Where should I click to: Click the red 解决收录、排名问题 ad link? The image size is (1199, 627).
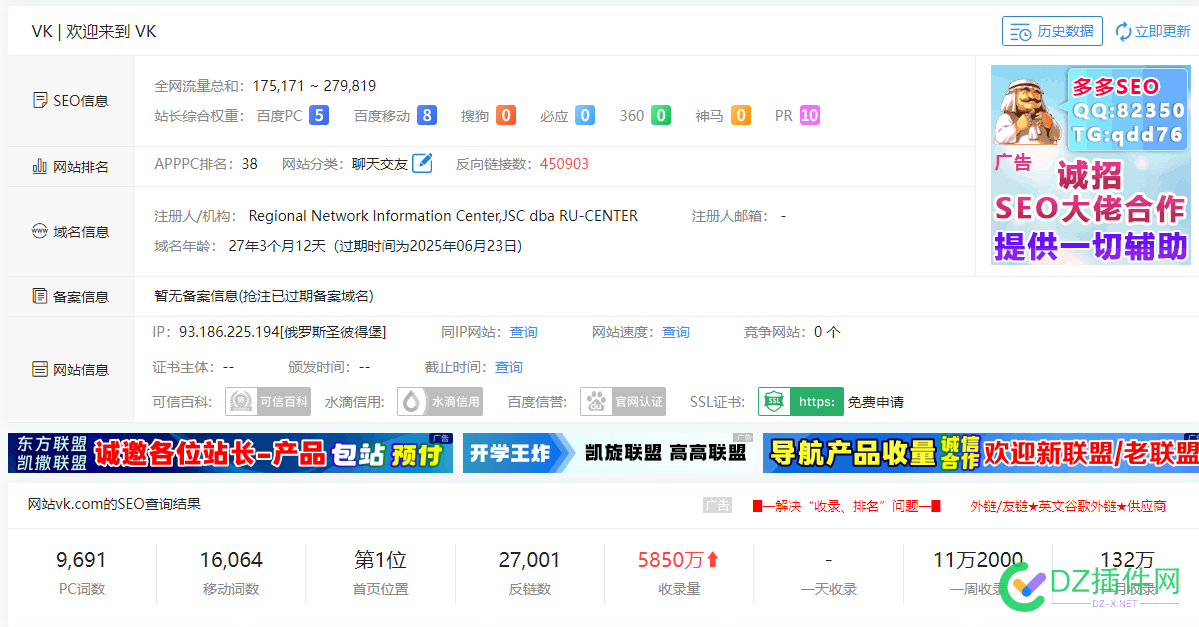click(846, 506)
